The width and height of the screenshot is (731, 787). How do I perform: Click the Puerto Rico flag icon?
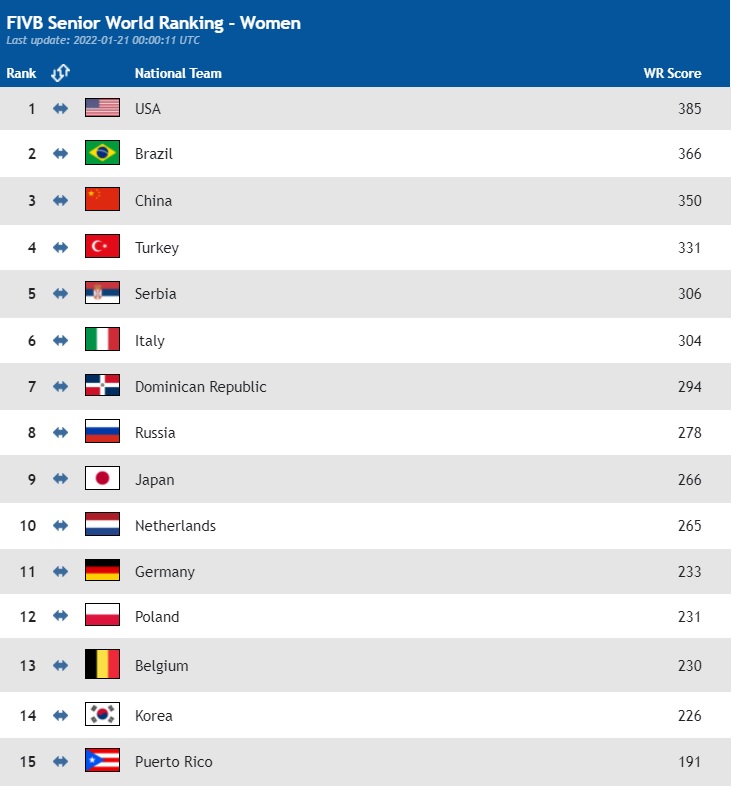pos(102,761)
